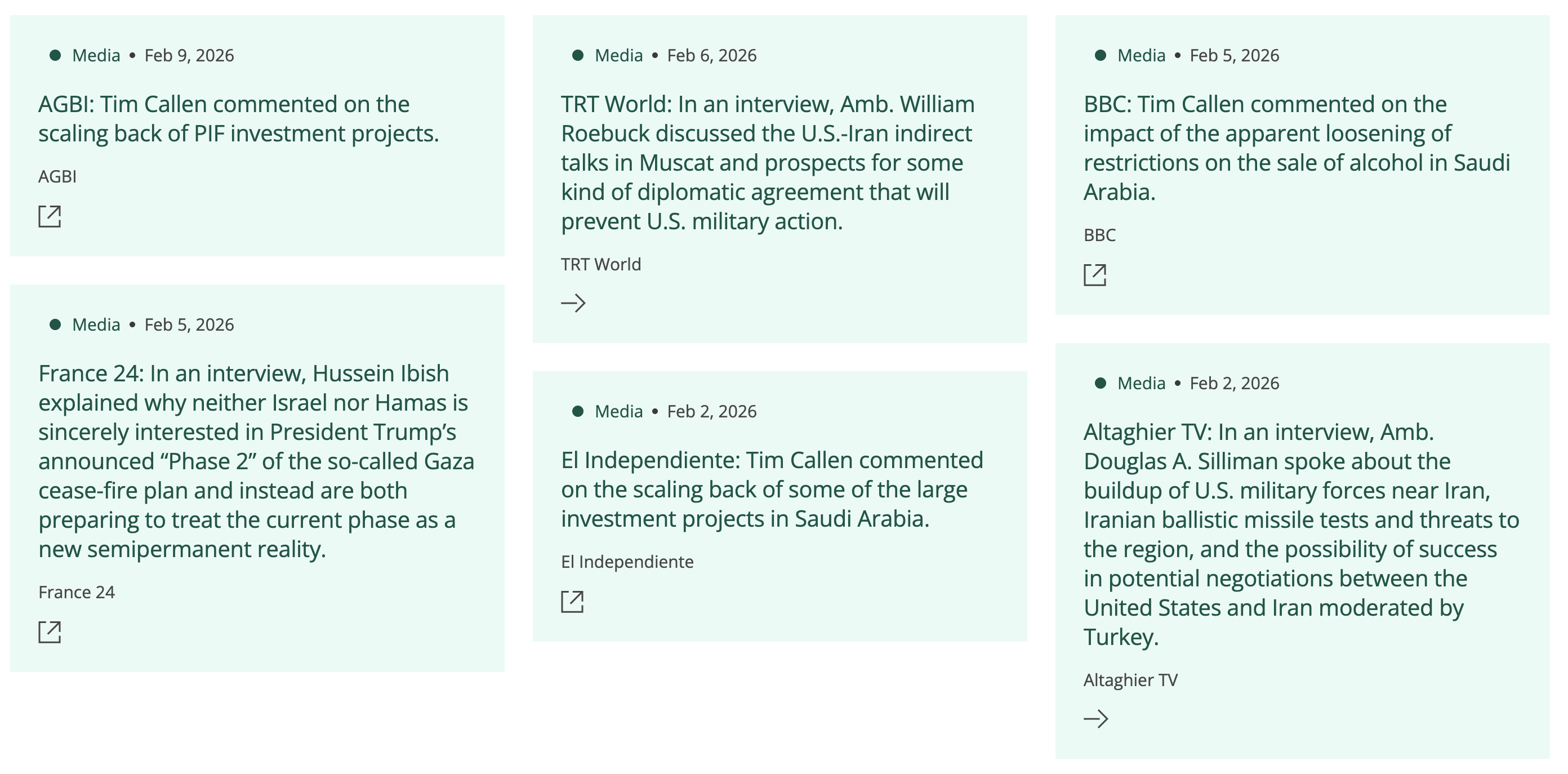Viewport: 1568px width, 774px height.
Task: Click the arrow icon under TRT World
Action: (x=573, y=303)
